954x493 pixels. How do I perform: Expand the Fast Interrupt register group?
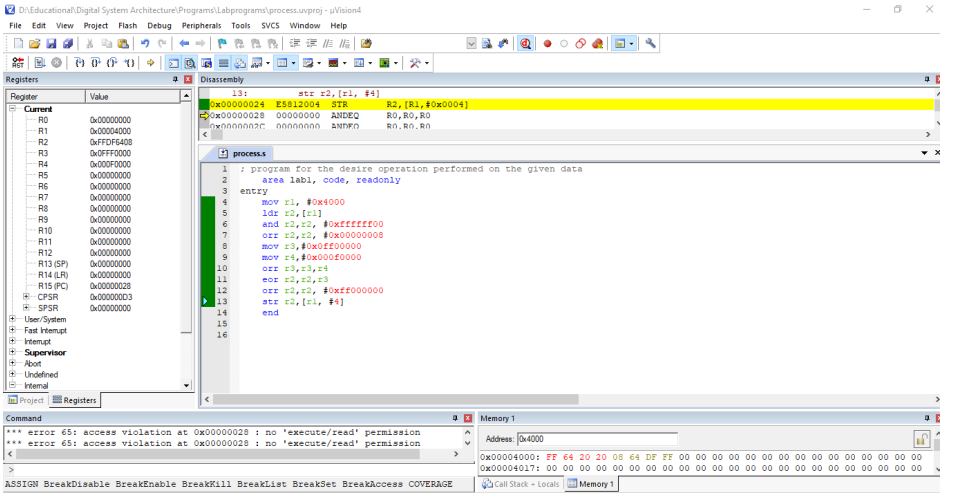pos(12,330)
